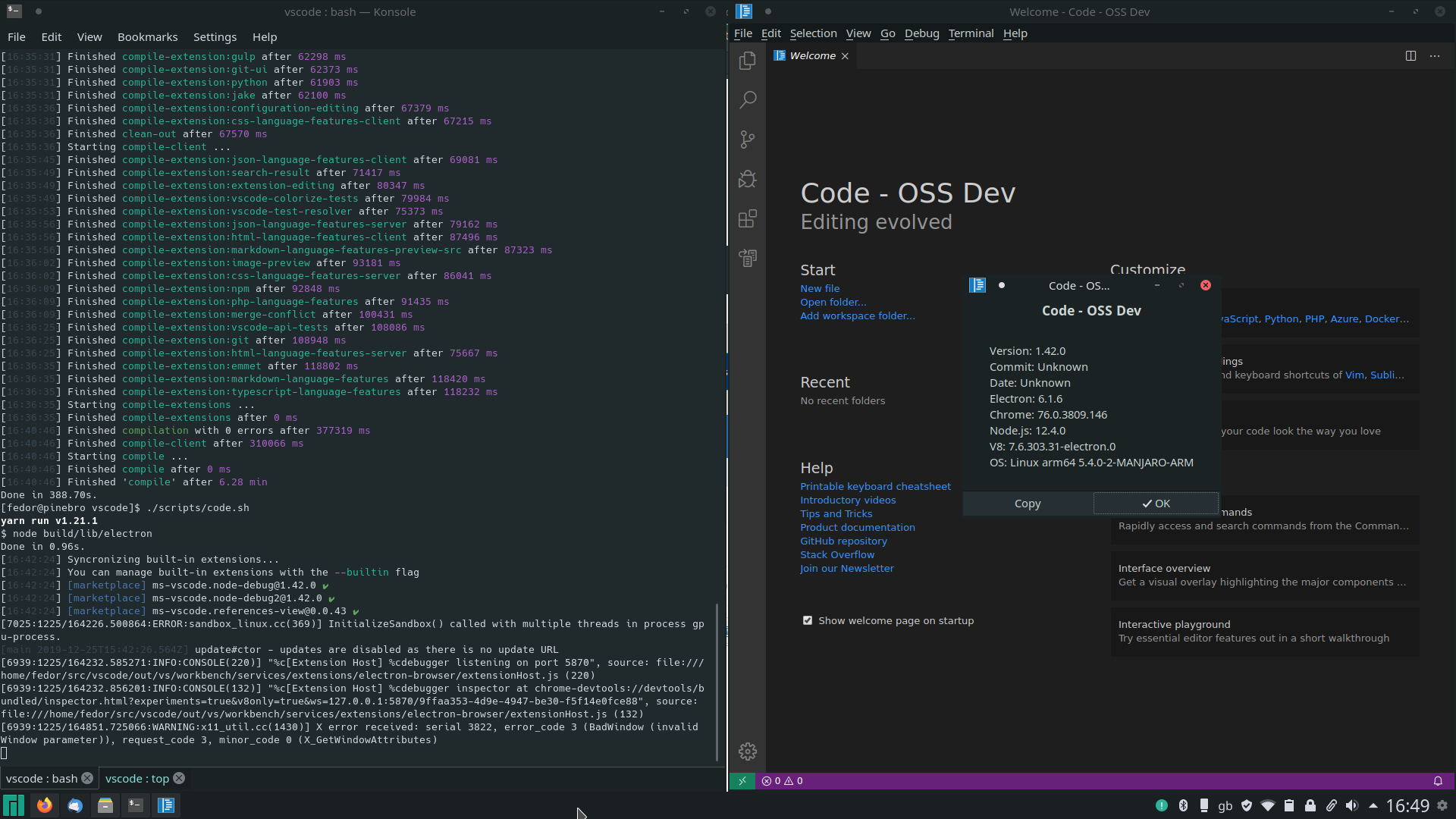Open the Extensions view in the activity bar
1456x819 pixels.
point(747,219)
